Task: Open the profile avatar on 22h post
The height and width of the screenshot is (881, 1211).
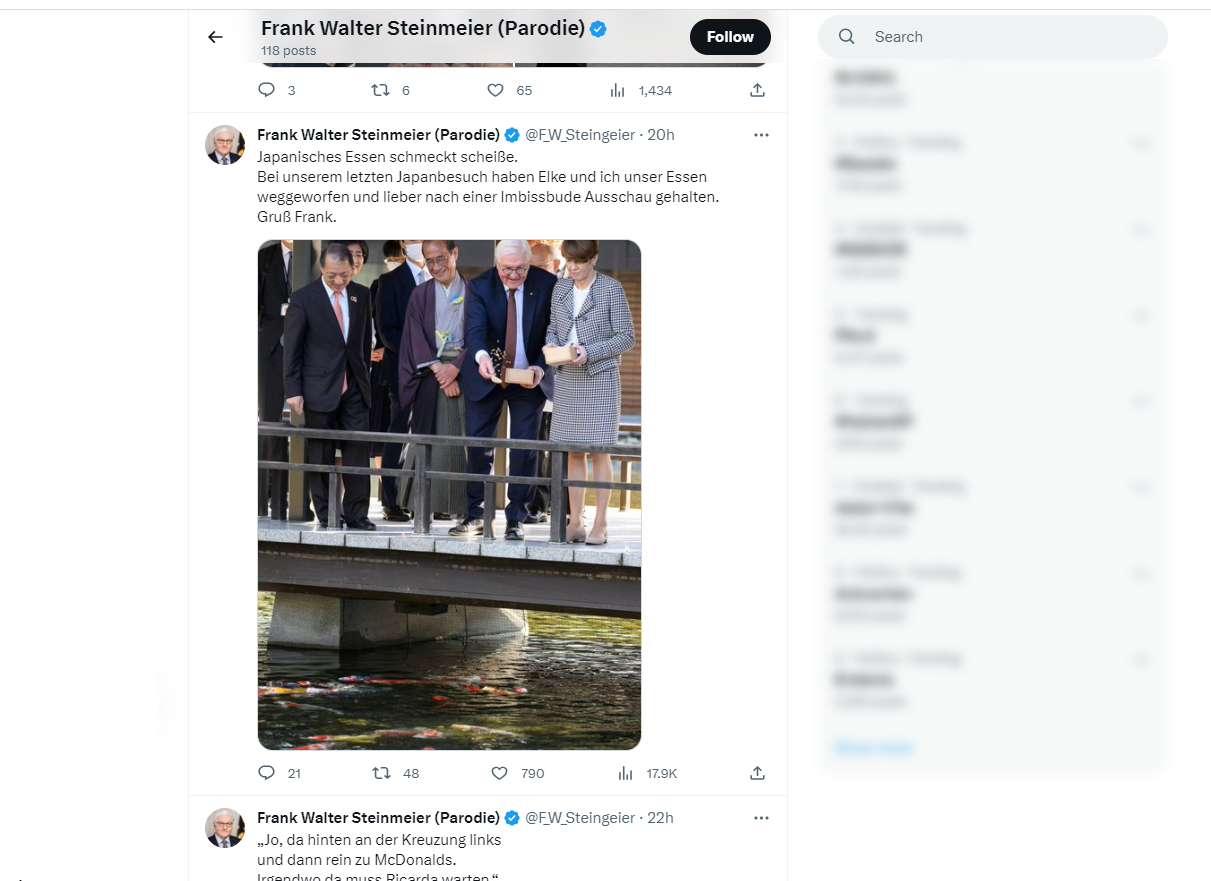Action: tap(225, 828)
